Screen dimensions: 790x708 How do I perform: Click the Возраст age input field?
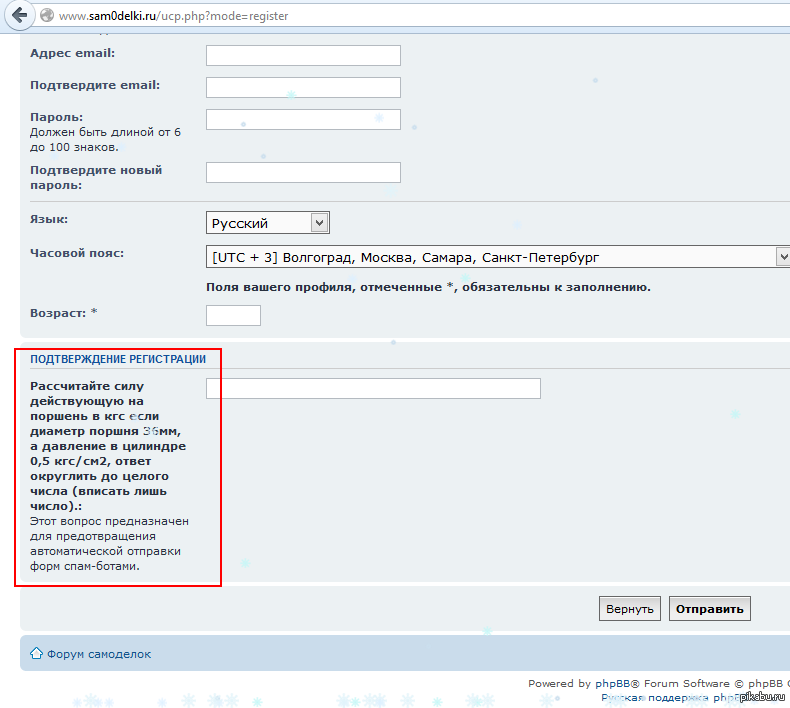pyautogui.click(x=233, y=315)
